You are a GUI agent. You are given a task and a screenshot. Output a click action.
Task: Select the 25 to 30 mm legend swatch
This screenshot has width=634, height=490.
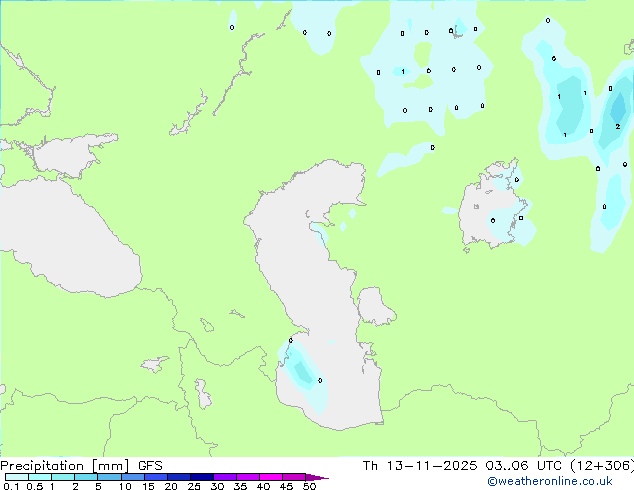pos(202,477)
